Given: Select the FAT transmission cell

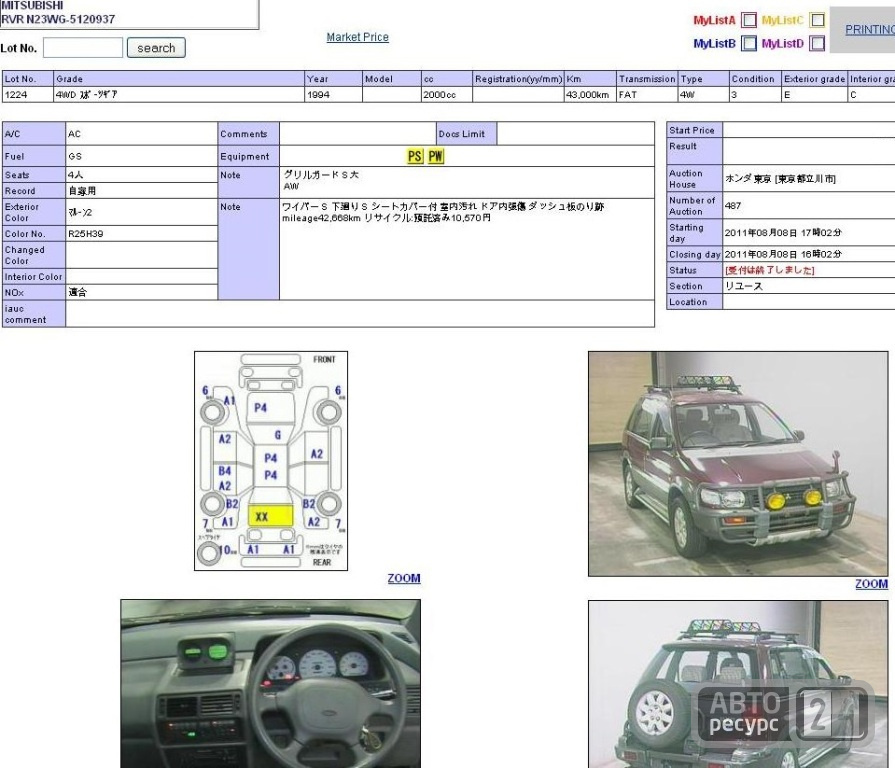Looking at the screenshot, I should coord(647,95).
